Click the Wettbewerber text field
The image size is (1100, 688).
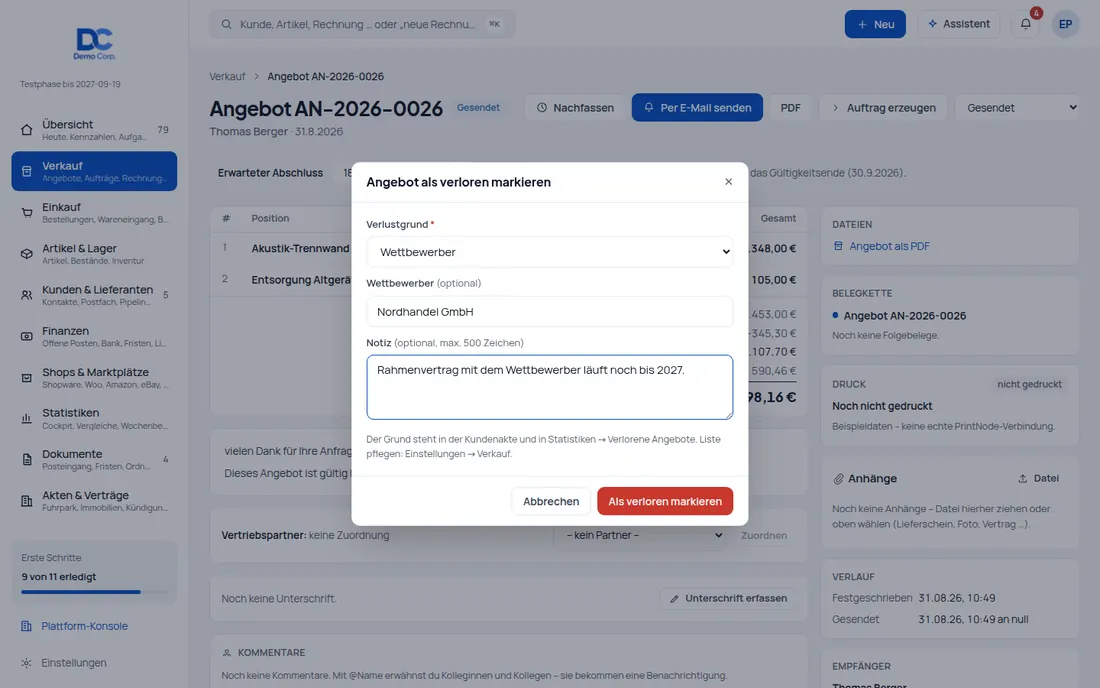(549, 311)
